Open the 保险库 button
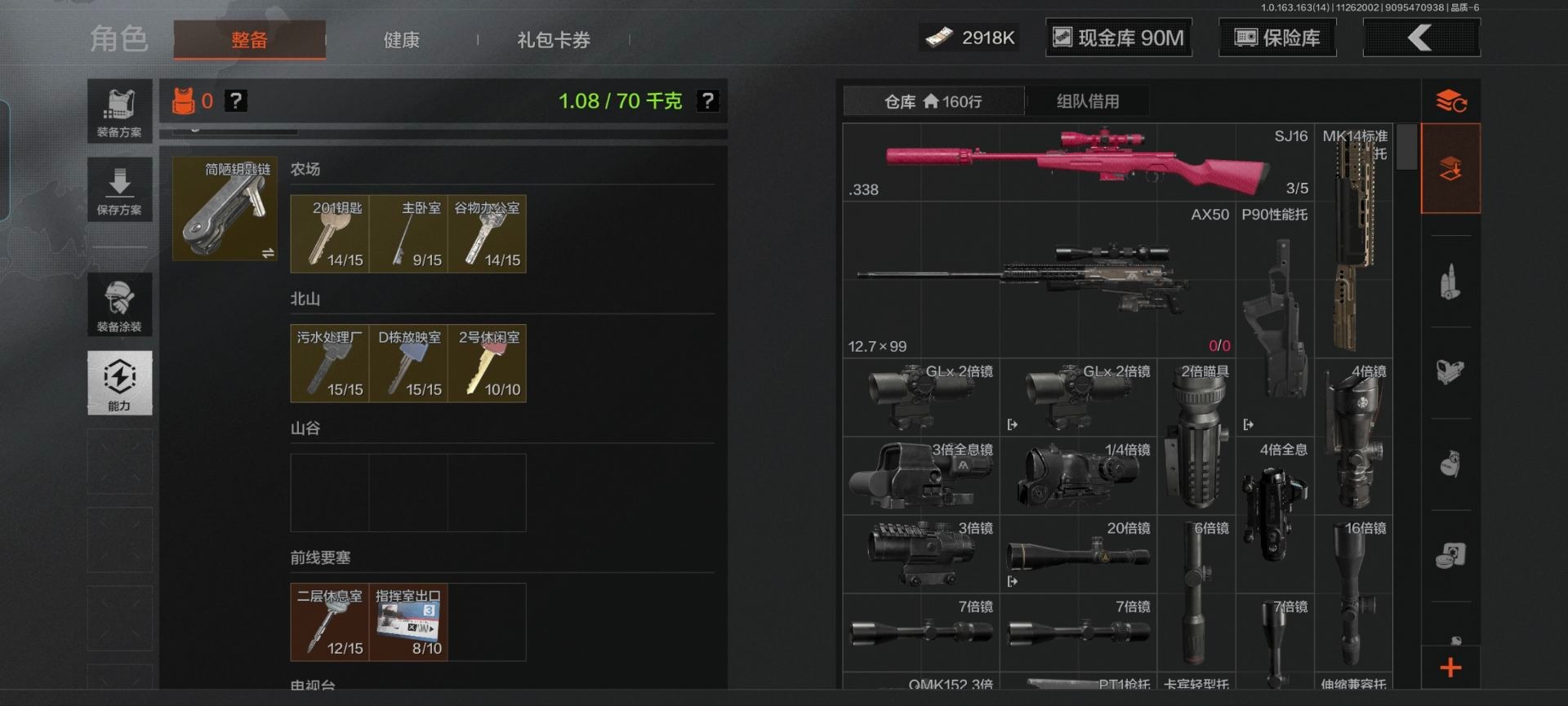The image size is (1568, 706). click(x=1277, y=38)
